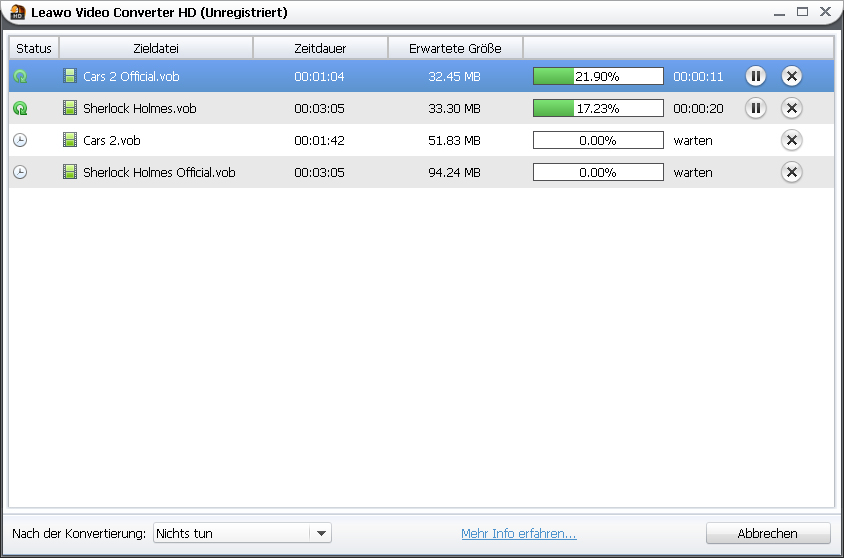Click the 'Erwartete Größe' column header
Image resolution: width=844 pixels, height=558 pixels.
(455, 48)
